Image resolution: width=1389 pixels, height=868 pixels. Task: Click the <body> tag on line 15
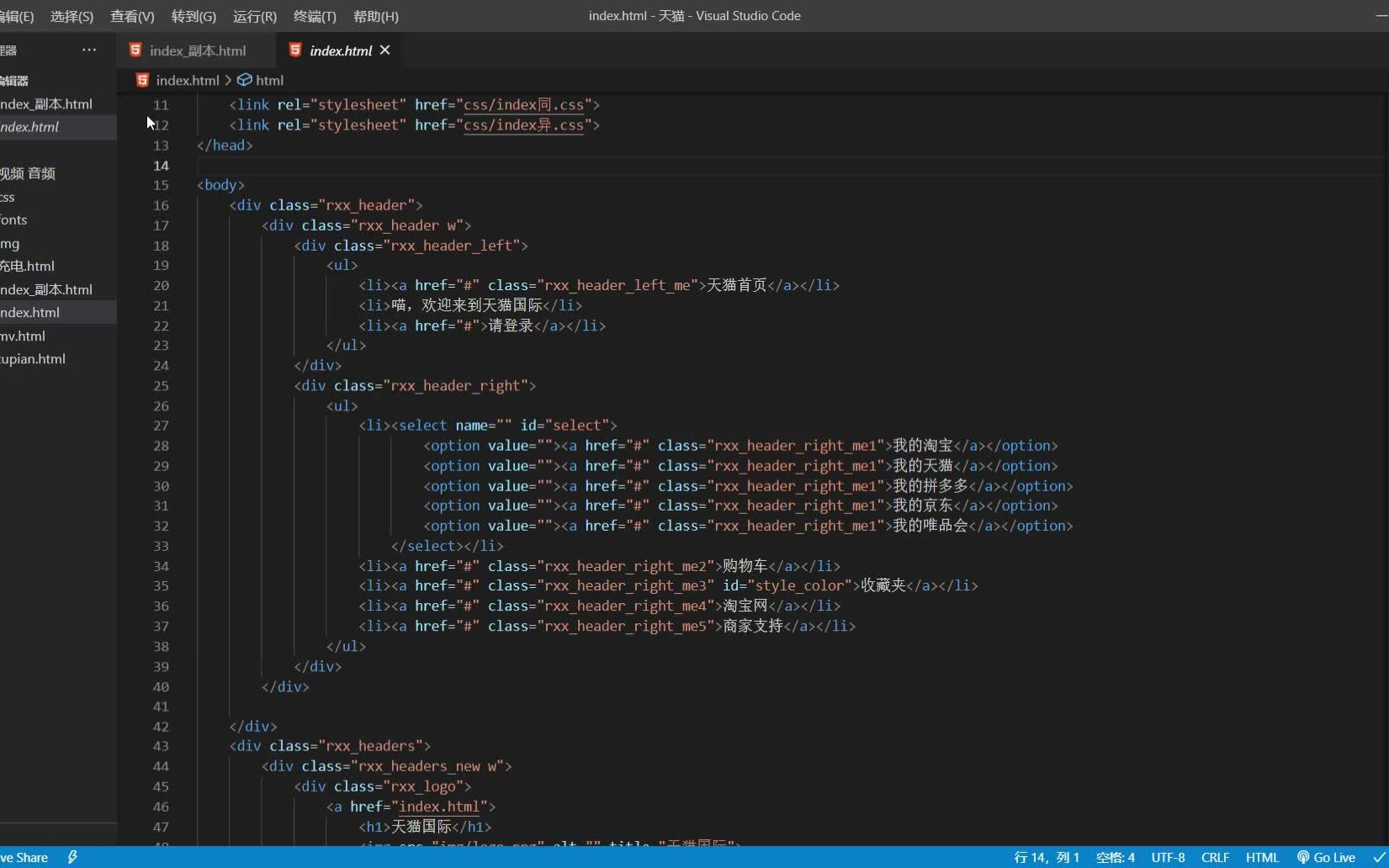tap(220, 185)
